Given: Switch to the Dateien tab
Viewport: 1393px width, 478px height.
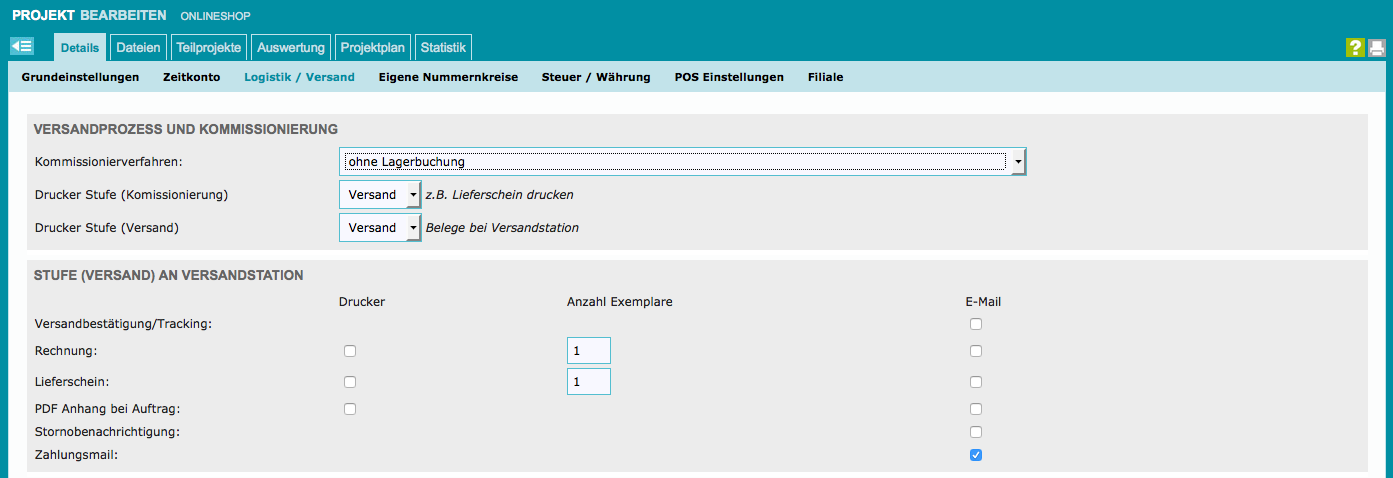Looking at the screenshot, I should (138, 47).
